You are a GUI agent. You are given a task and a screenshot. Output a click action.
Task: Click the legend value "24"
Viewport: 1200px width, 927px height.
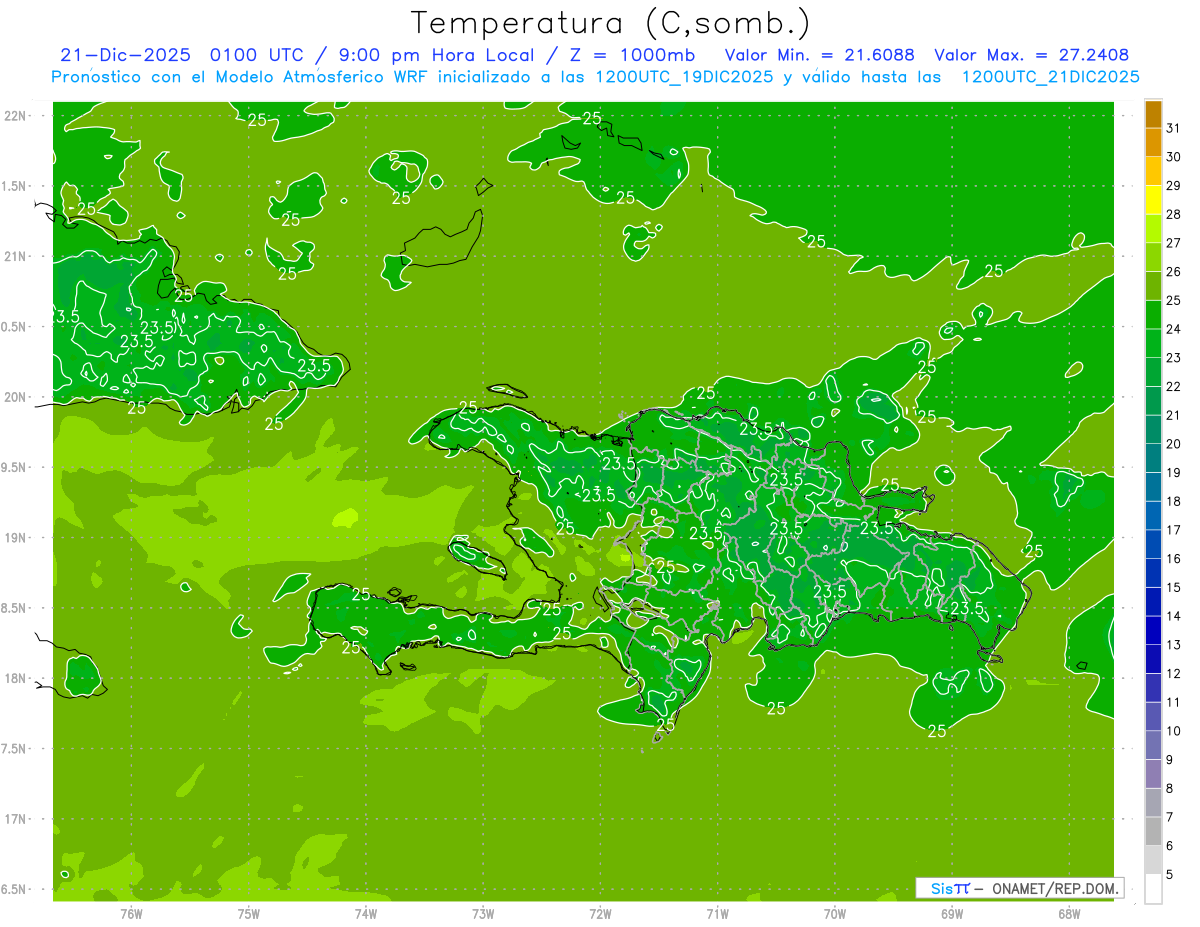1174,329
